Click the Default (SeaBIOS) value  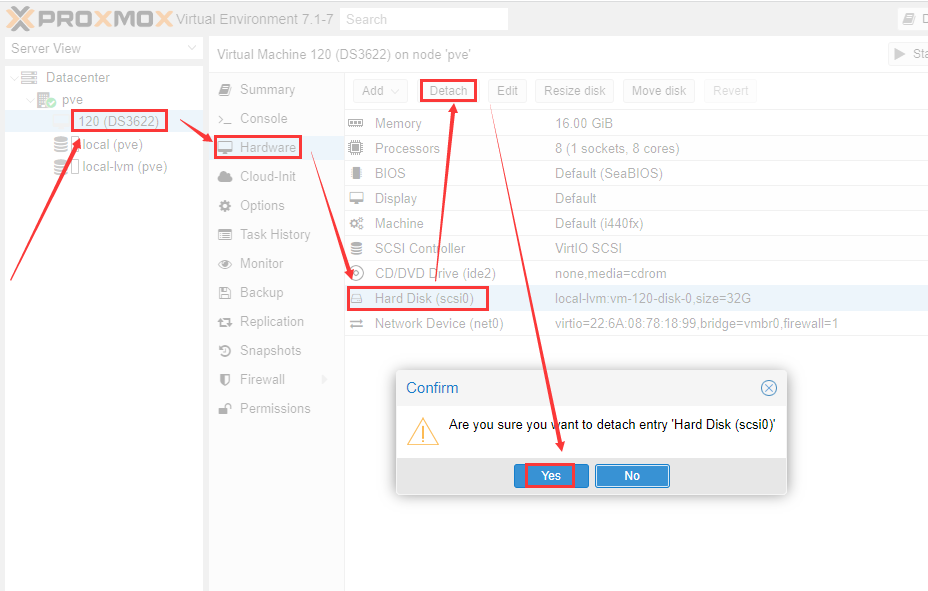pyautogui.click(x=609, y=173)
